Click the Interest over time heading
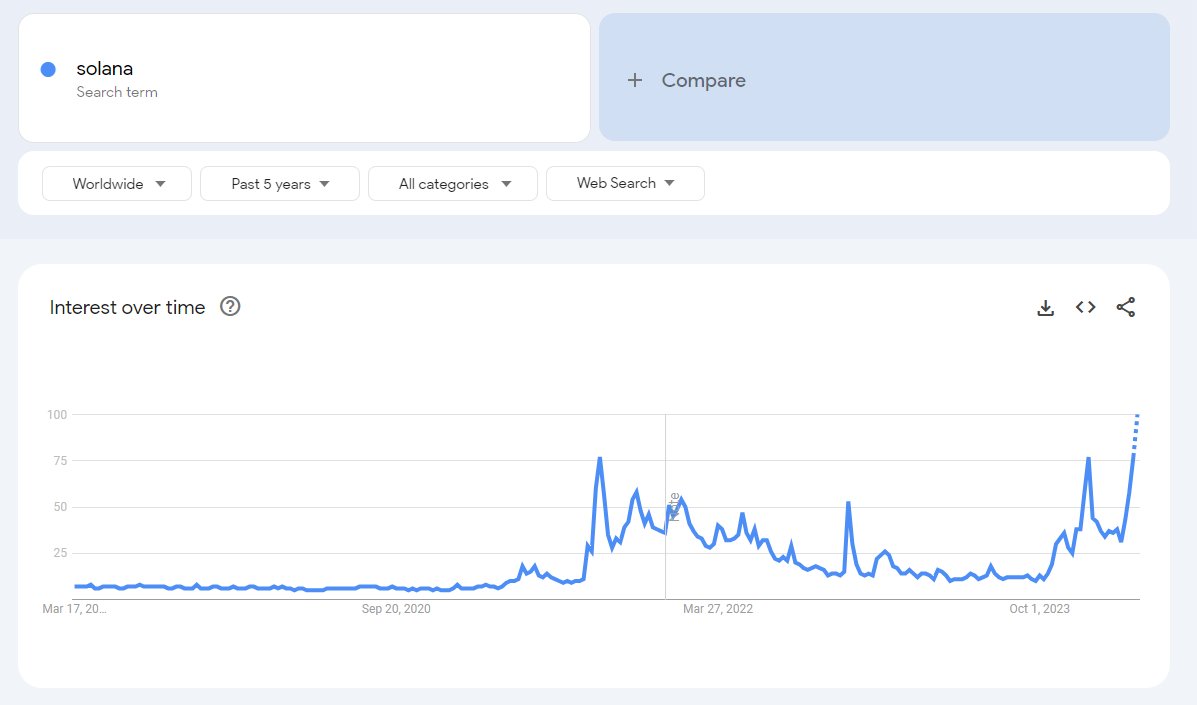 pos(127,307)
